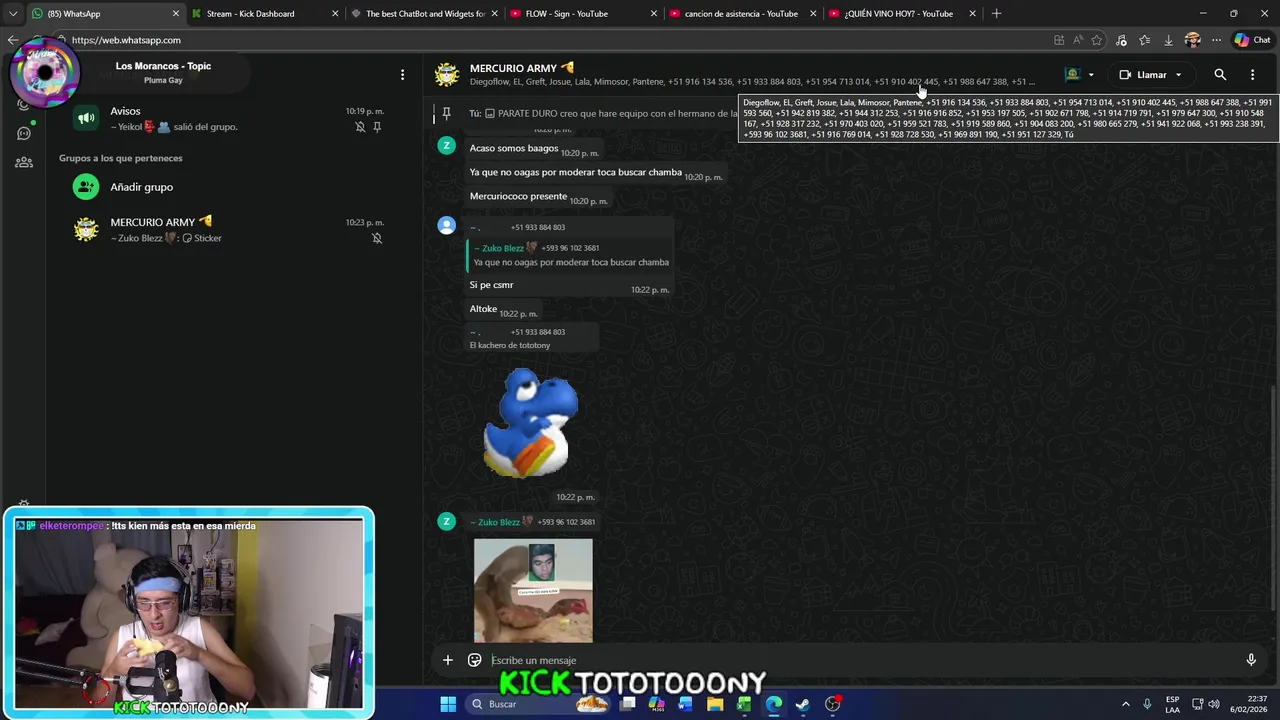Screen dimensions: 1280x720
Task: Switch to cancion de asistencia YouTube tab
Action: pyautogui.click(x=742, y=14)
